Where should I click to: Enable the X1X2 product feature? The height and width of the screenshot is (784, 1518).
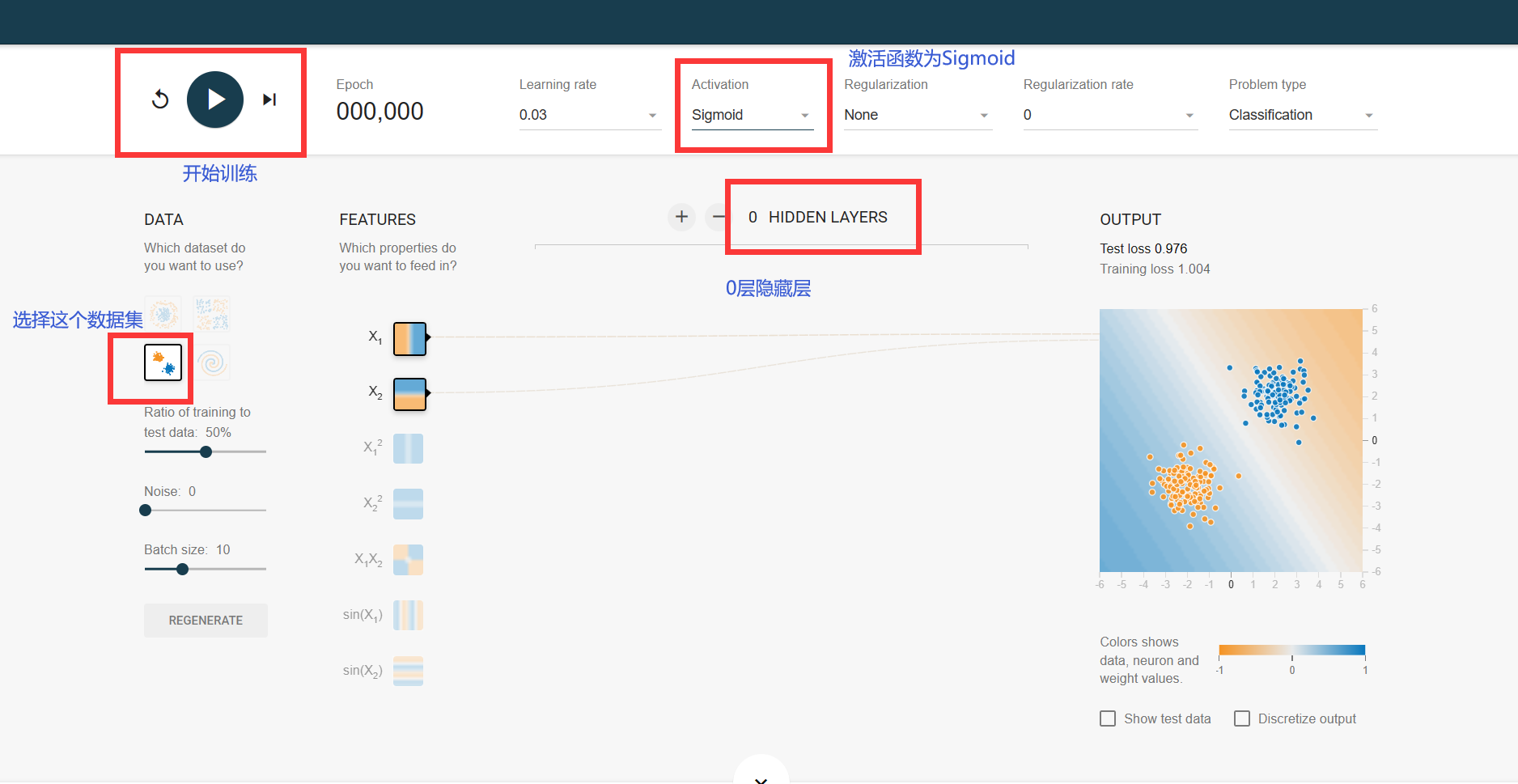pos(408,560)
